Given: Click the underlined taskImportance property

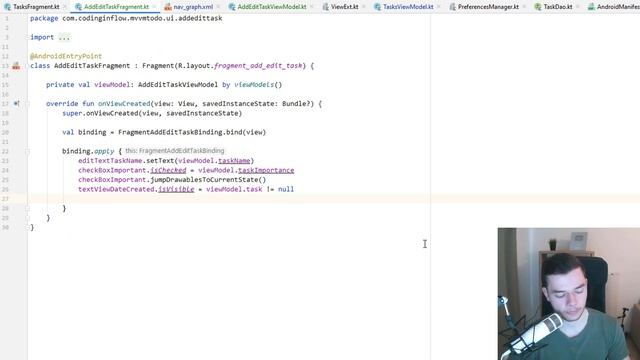Looking at the screenshot, I should pyautogui.click(x=266, y=170).
